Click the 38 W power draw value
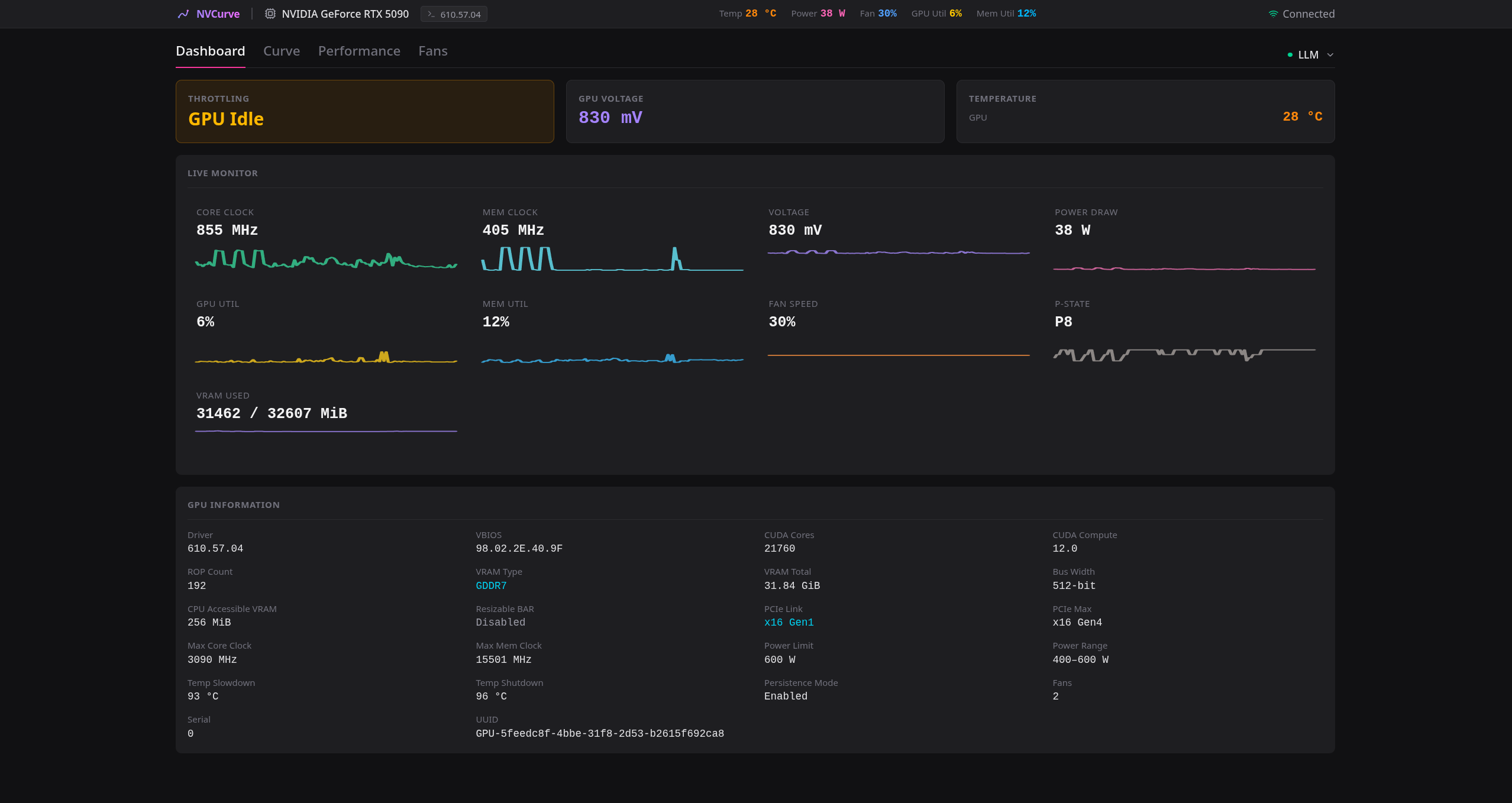The width and height of the screenshot is (1512, 803). click(1072, 230)
